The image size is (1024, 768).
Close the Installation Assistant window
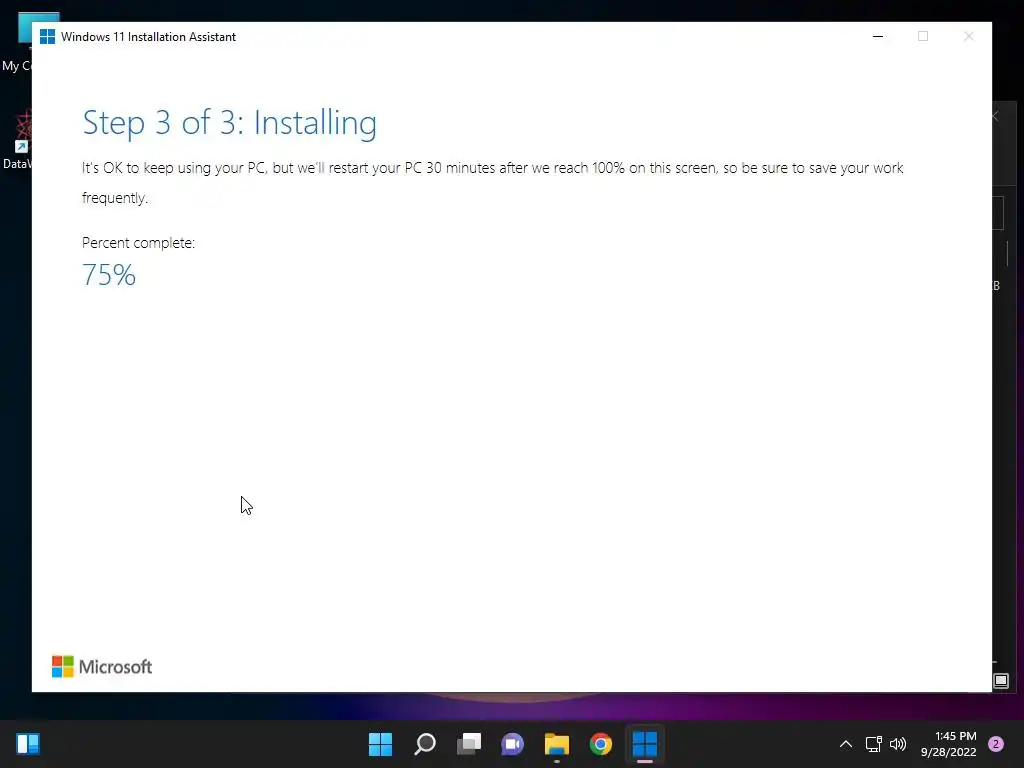click(x=968, y=37)
